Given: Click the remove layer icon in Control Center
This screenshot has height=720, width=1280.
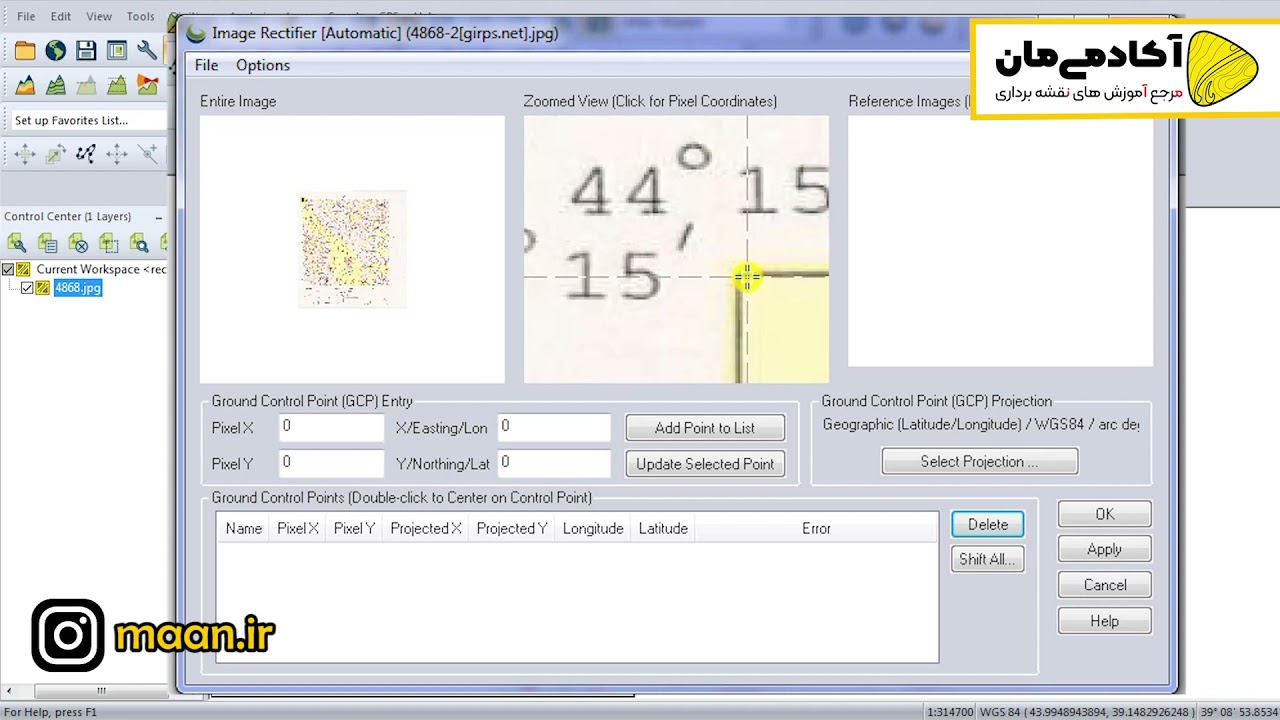Looking at the screenshot, I should pyautogui.click(x=78, y=242).
